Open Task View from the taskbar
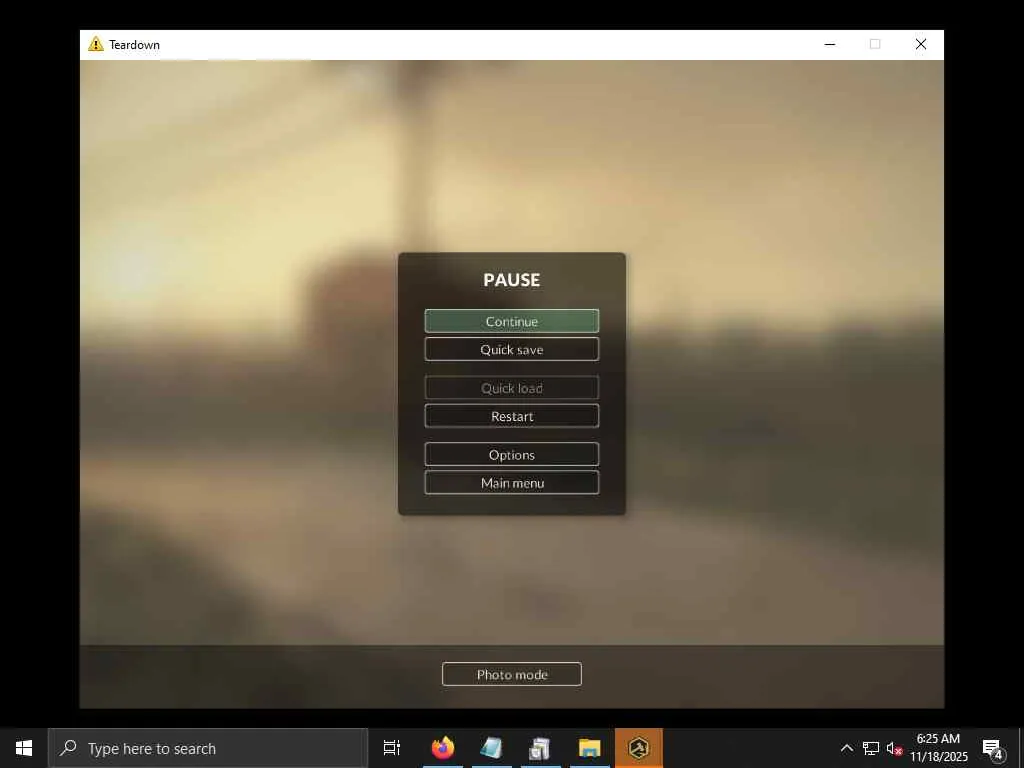The image size is (1024, 768). click(392, 748)
